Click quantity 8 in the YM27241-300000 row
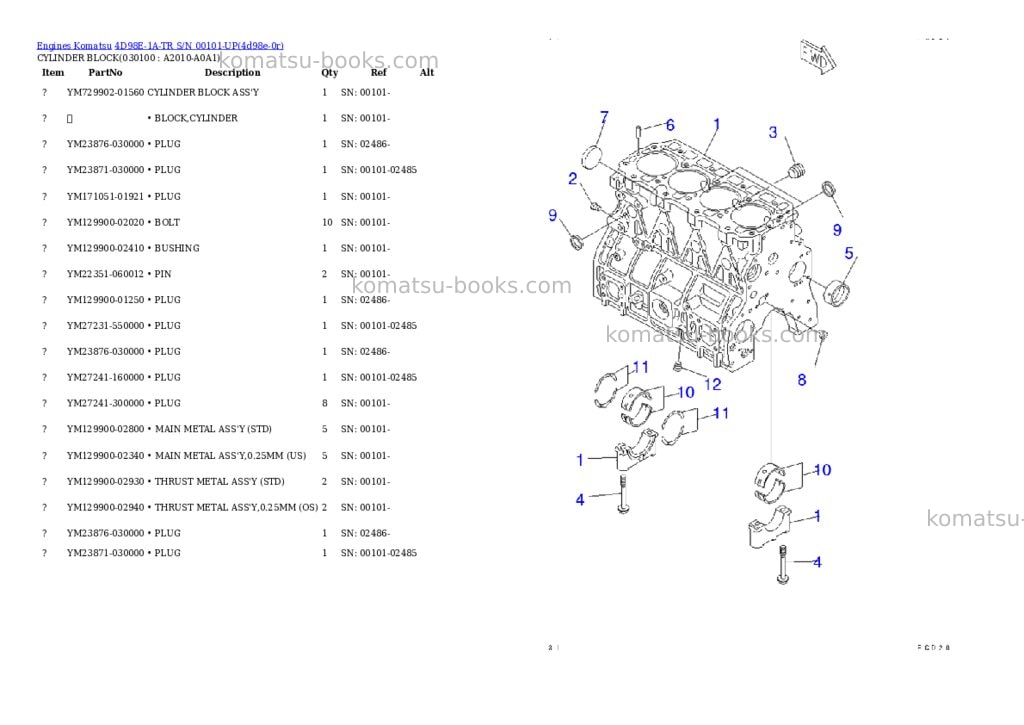1024x725 pixels. [325, 404]
